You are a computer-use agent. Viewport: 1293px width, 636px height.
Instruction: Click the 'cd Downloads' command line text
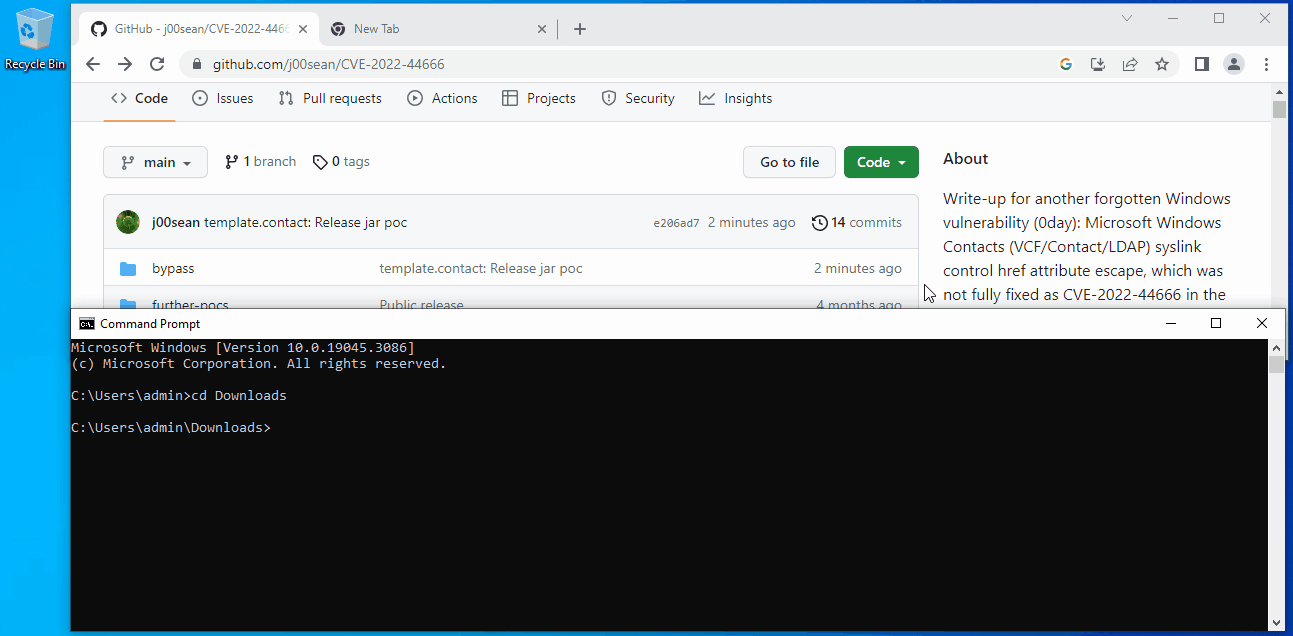(x=239, y=395)
